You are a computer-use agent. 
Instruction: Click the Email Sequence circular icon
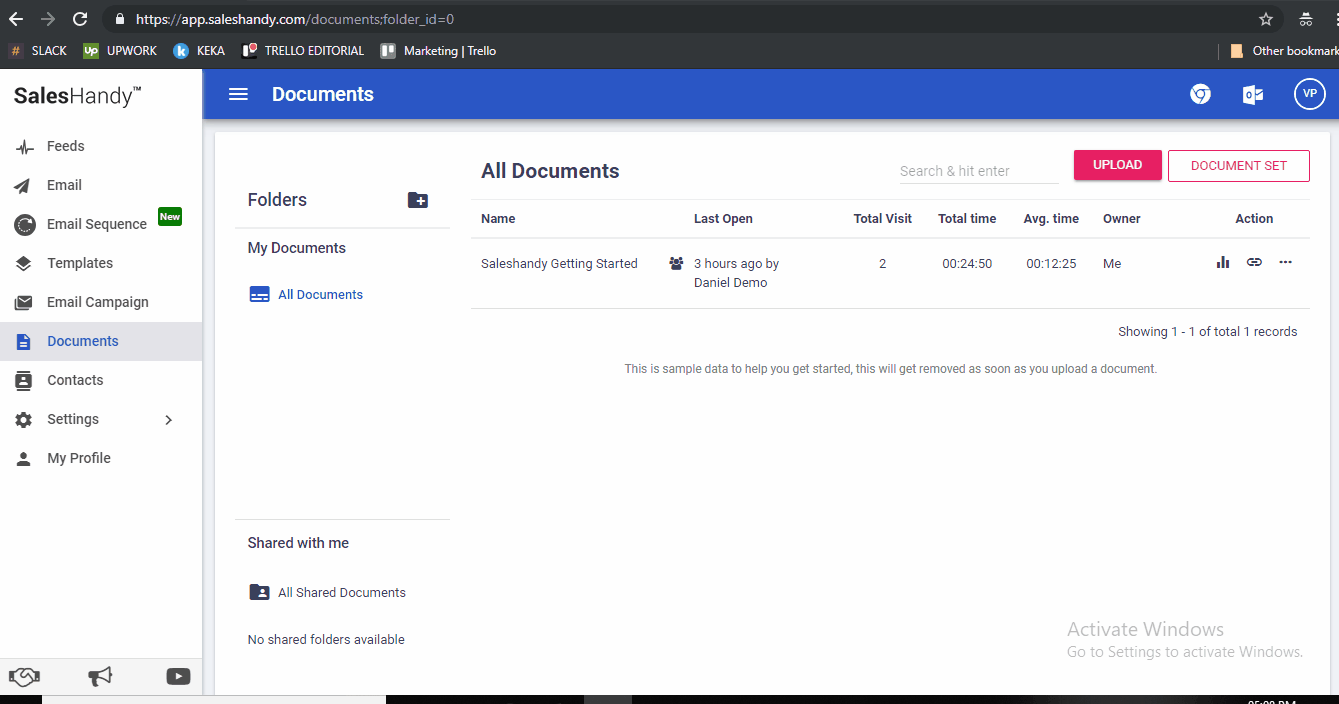(25, 225)
